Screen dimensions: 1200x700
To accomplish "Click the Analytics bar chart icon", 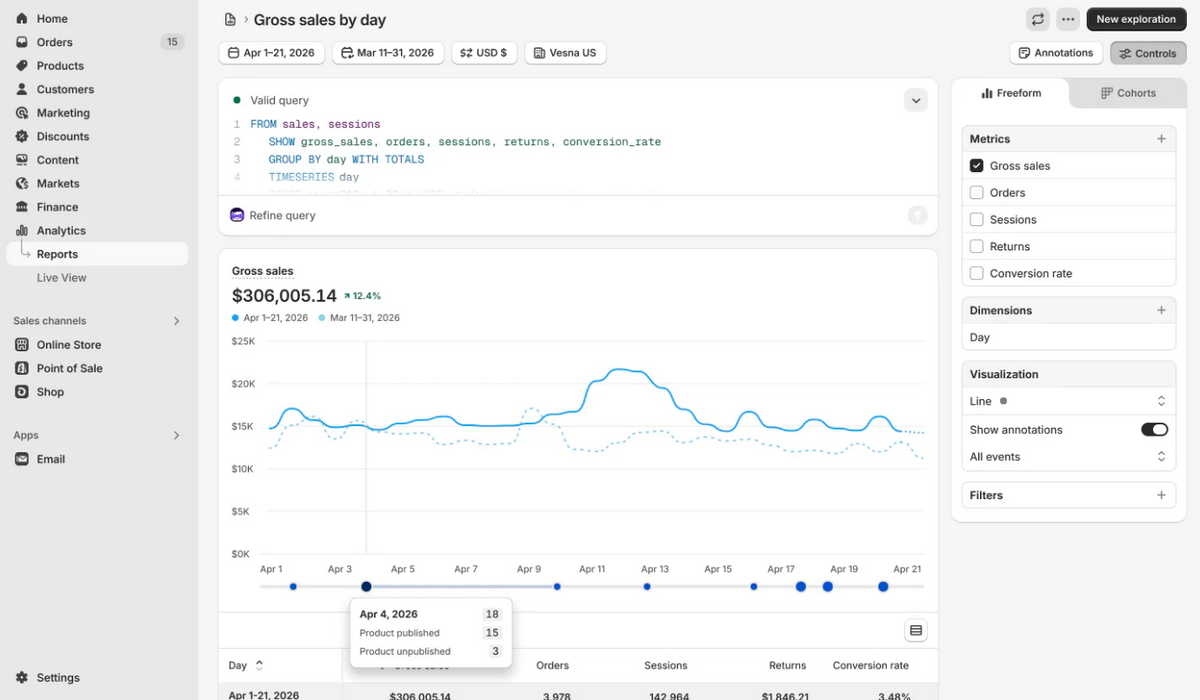I will tap(22, 230).
